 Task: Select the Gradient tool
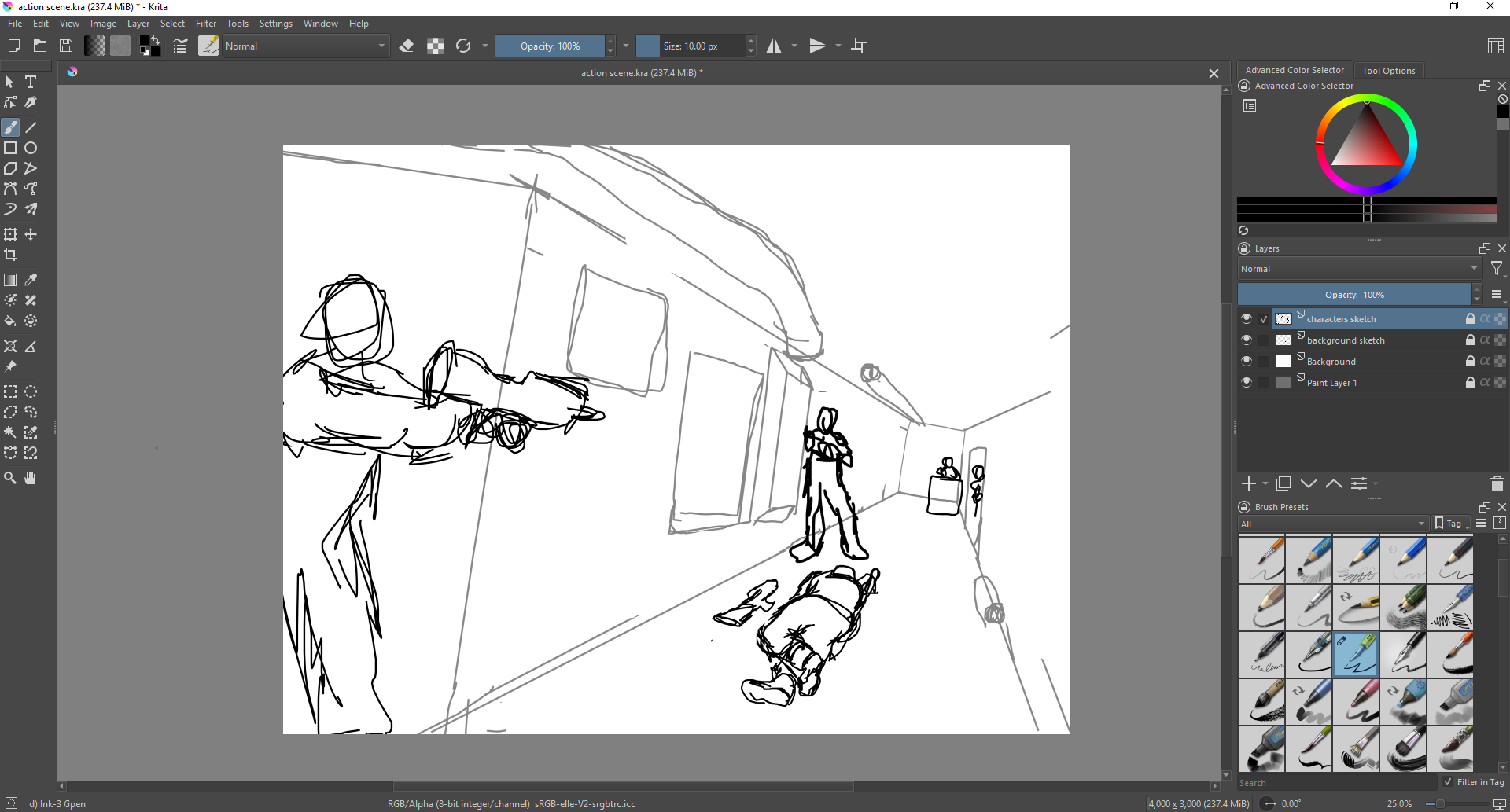pos(10,280)
